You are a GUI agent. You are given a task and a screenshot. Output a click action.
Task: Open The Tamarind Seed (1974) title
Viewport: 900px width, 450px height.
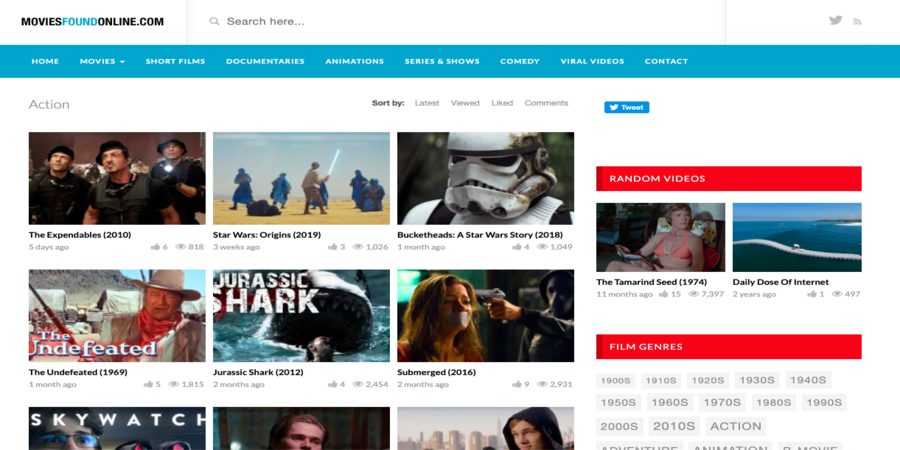coord(651,282)
